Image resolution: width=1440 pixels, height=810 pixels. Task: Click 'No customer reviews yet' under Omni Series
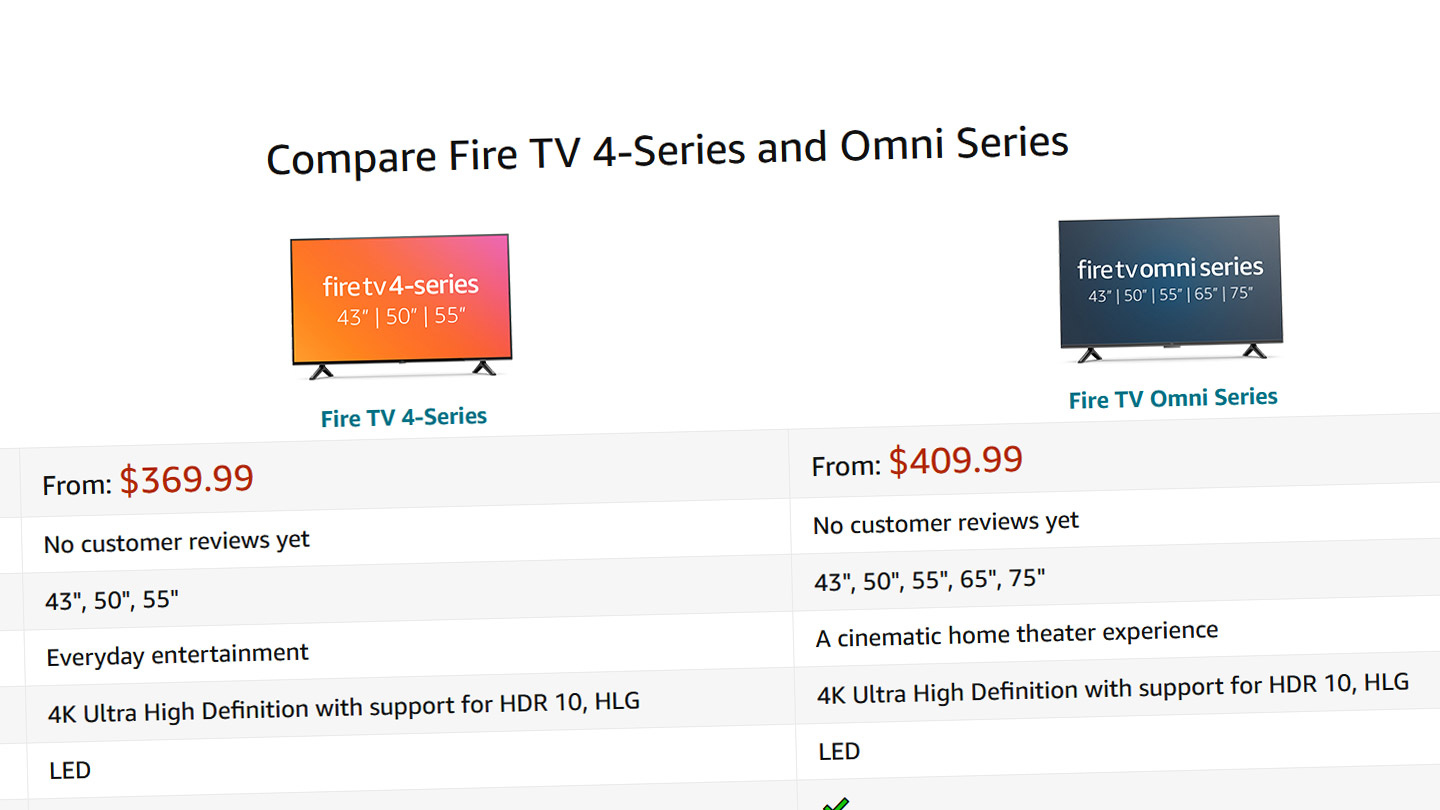(x=946, y=523)
